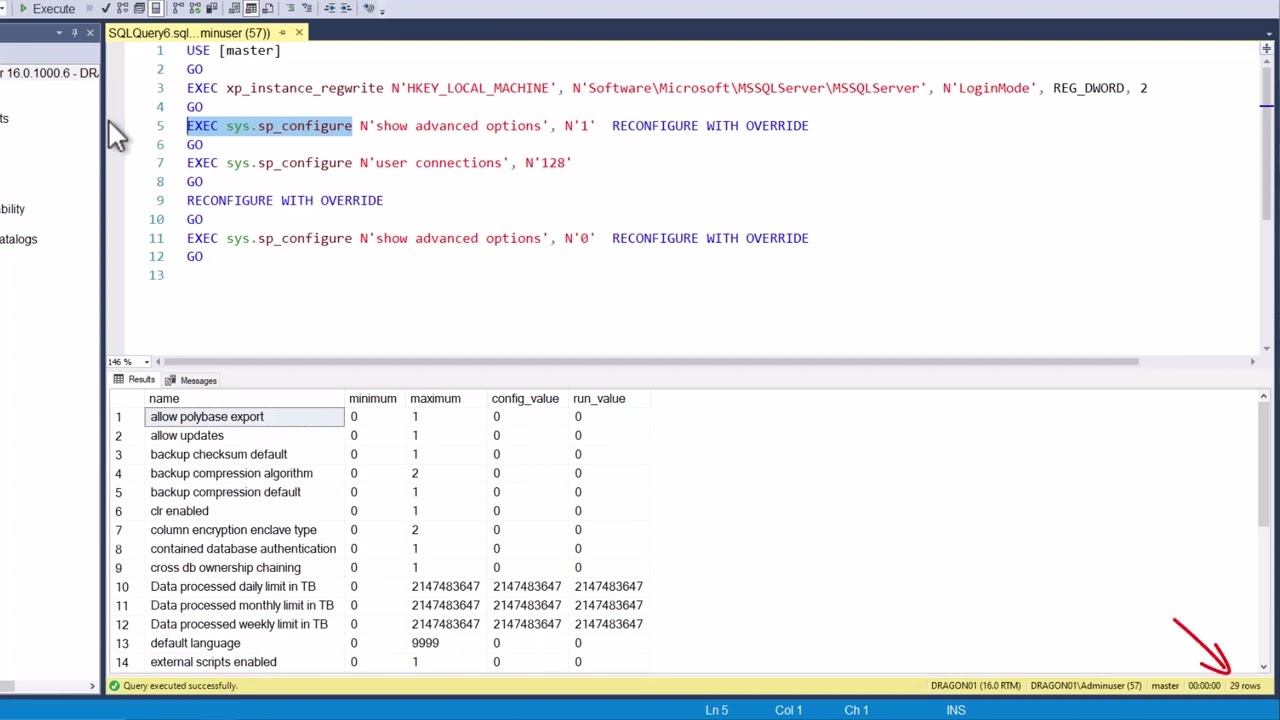
Task: Click the 'config_value' column header
Action: (530, 398)
